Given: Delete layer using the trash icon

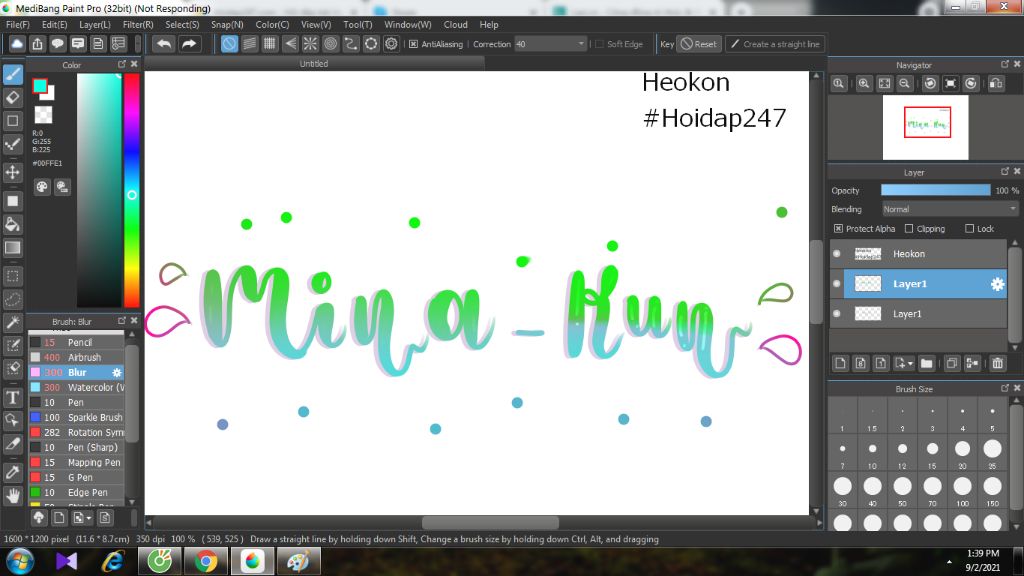Looking at the screenshot, I should pos(997,363).
